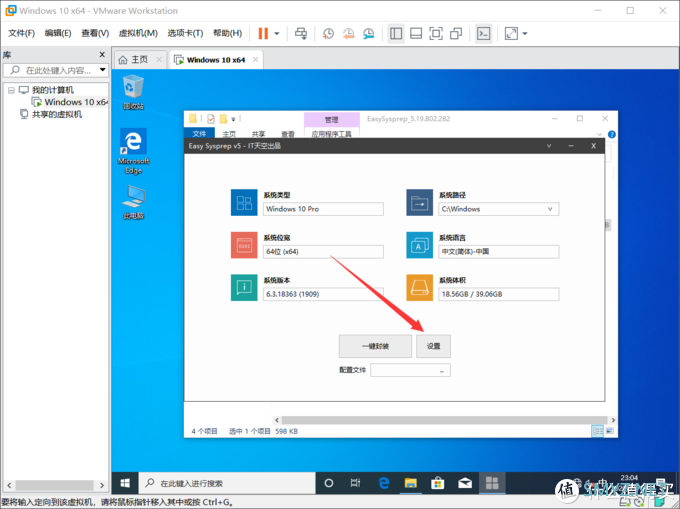Collapse the 我的计算机 tree node
The image size is (680, 509).
click(11, 90)
